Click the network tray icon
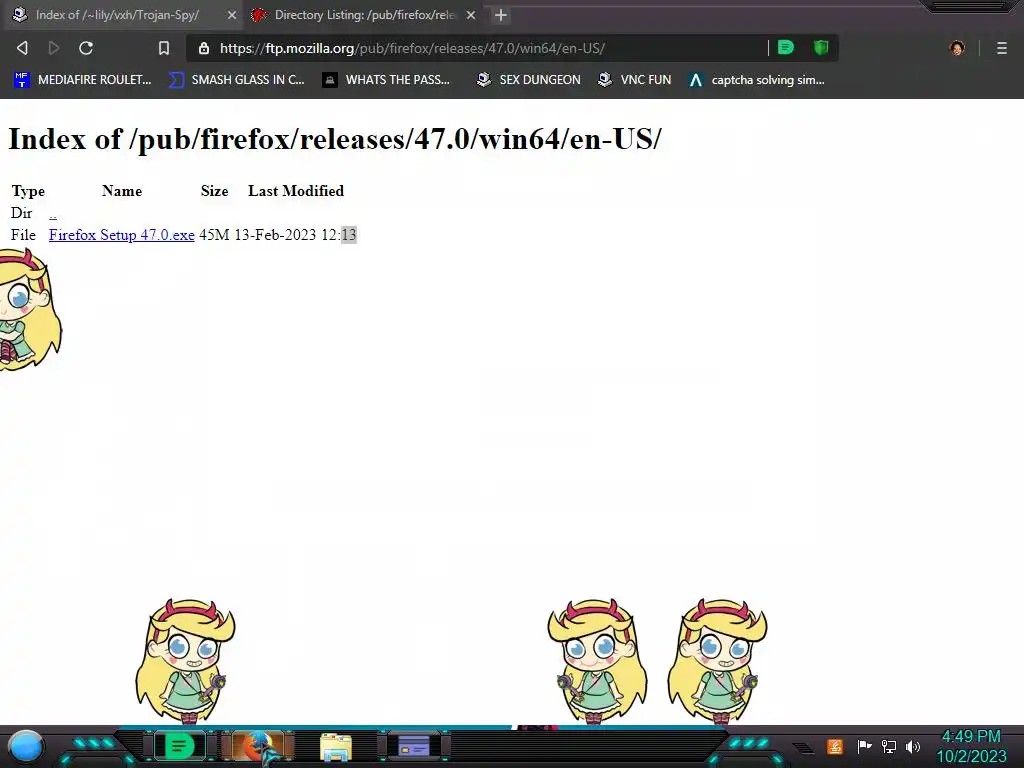1024x768 pixels. [x=889, y=746]
